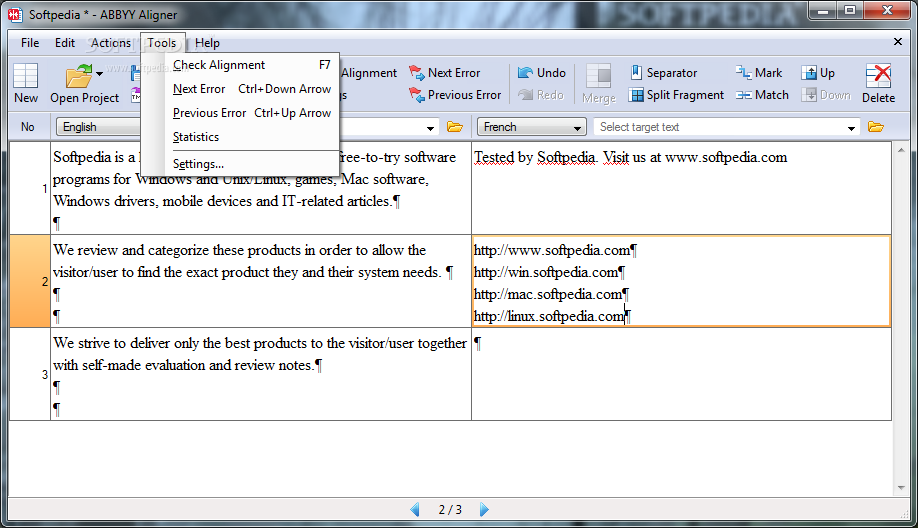Expand the Open Project dropdown arrow

[100, 74]
